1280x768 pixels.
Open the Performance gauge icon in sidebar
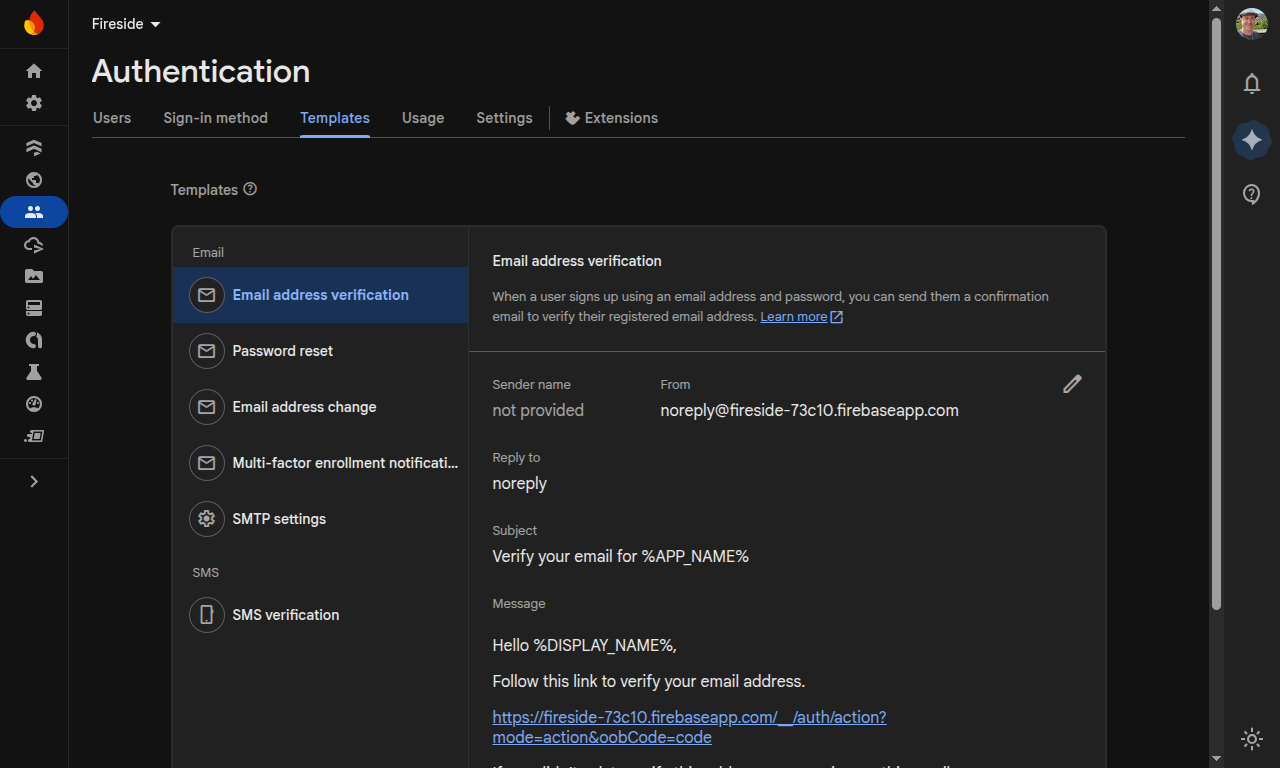(33, 404)
